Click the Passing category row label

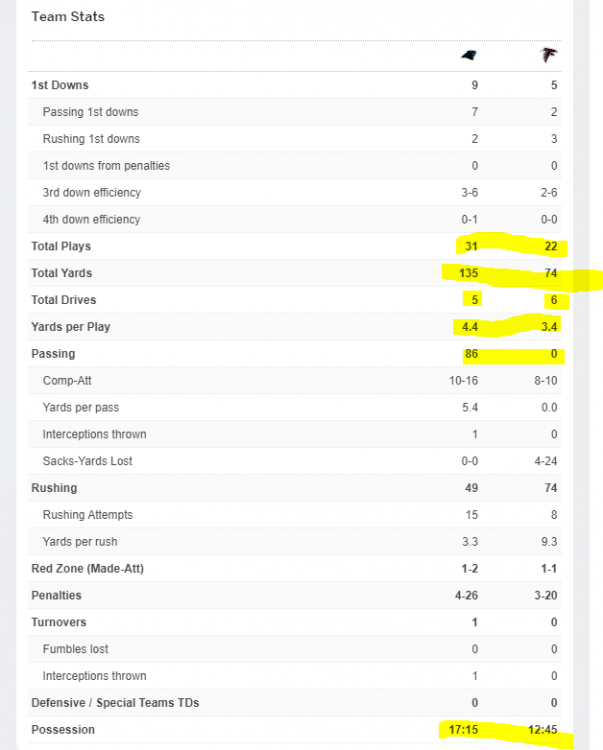[53, 354]
